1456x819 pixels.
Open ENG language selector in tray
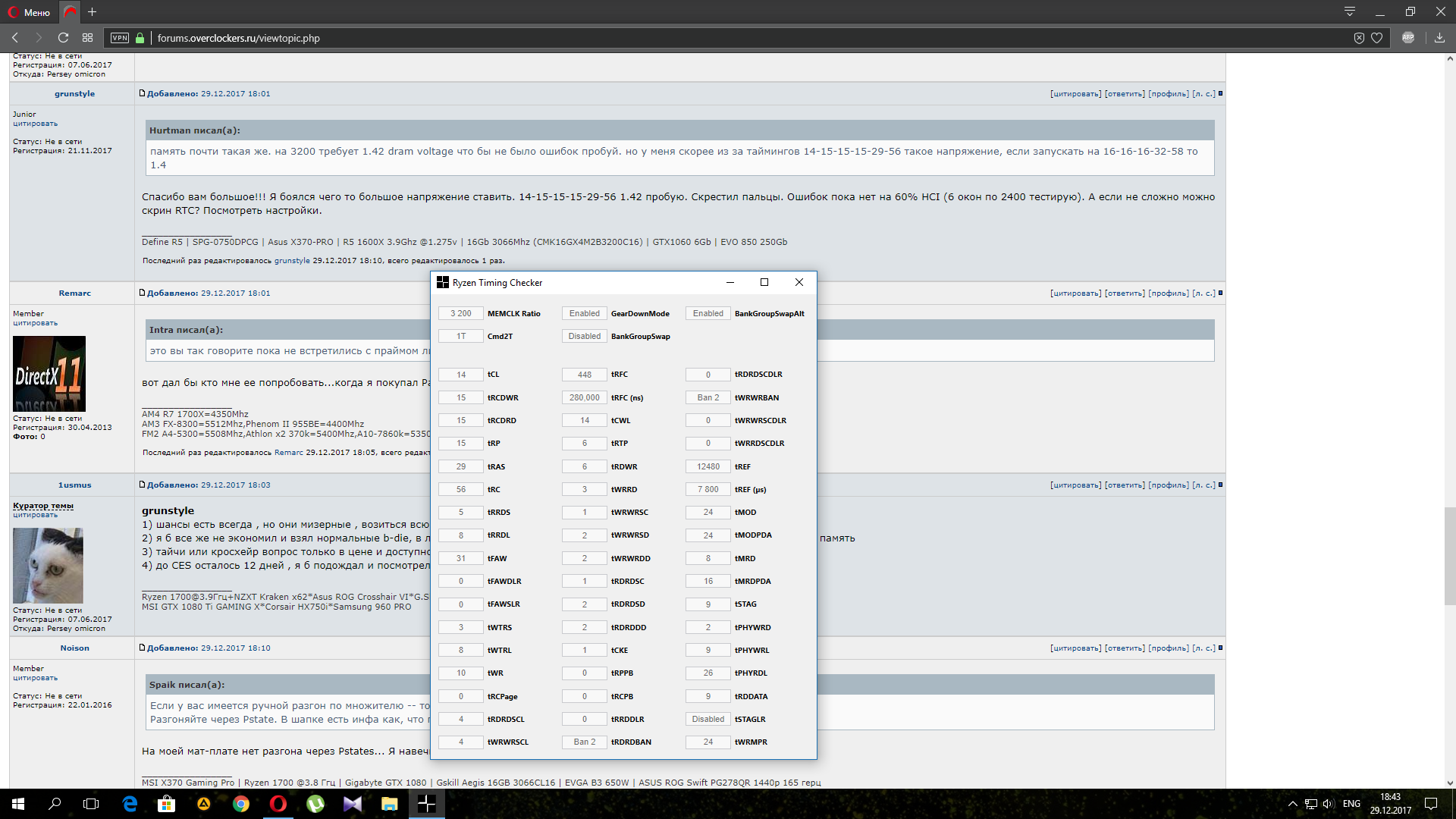(1351, 804)
